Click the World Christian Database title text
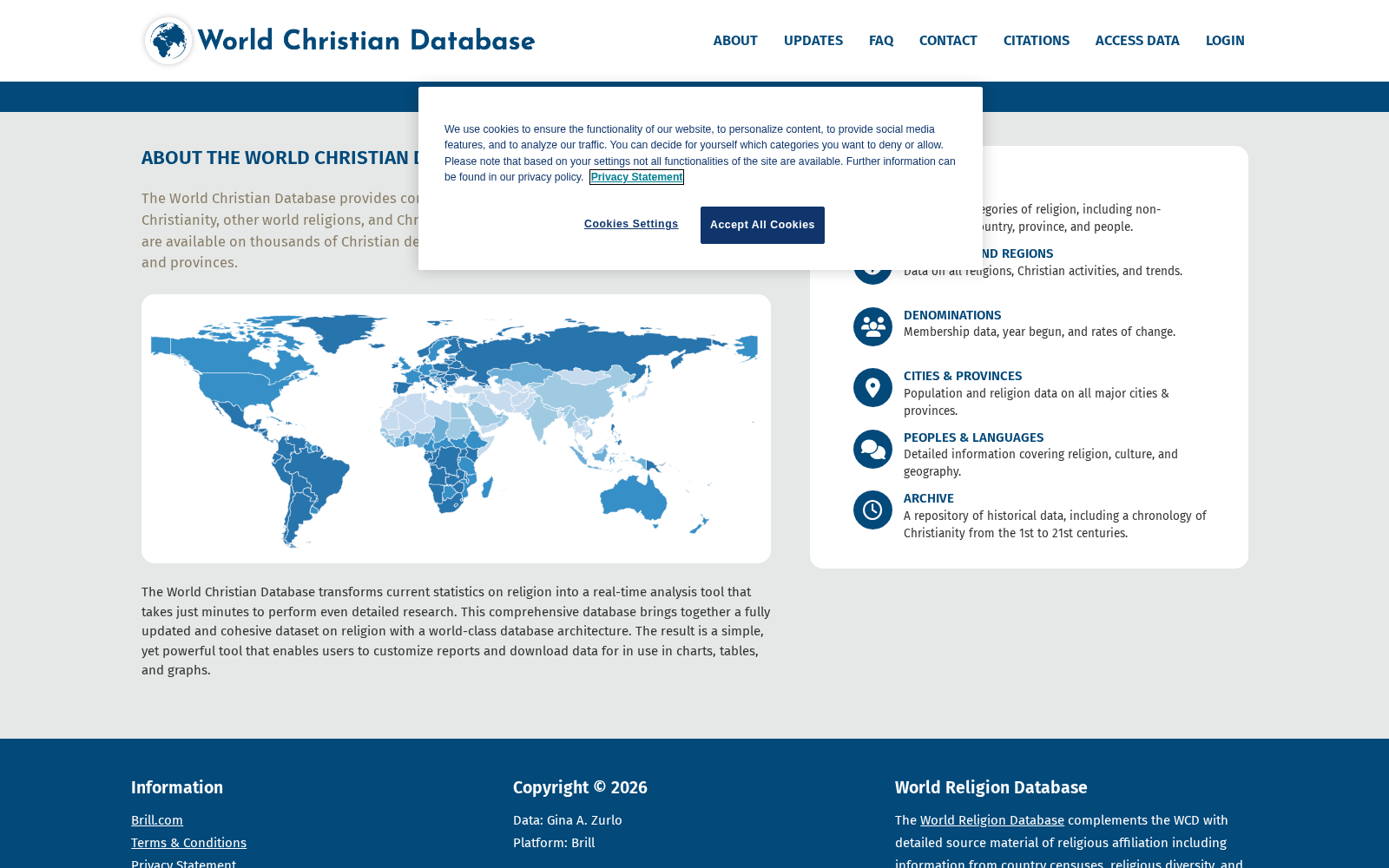The height and width of the screenshot is (868, 1389). point(366,41)
